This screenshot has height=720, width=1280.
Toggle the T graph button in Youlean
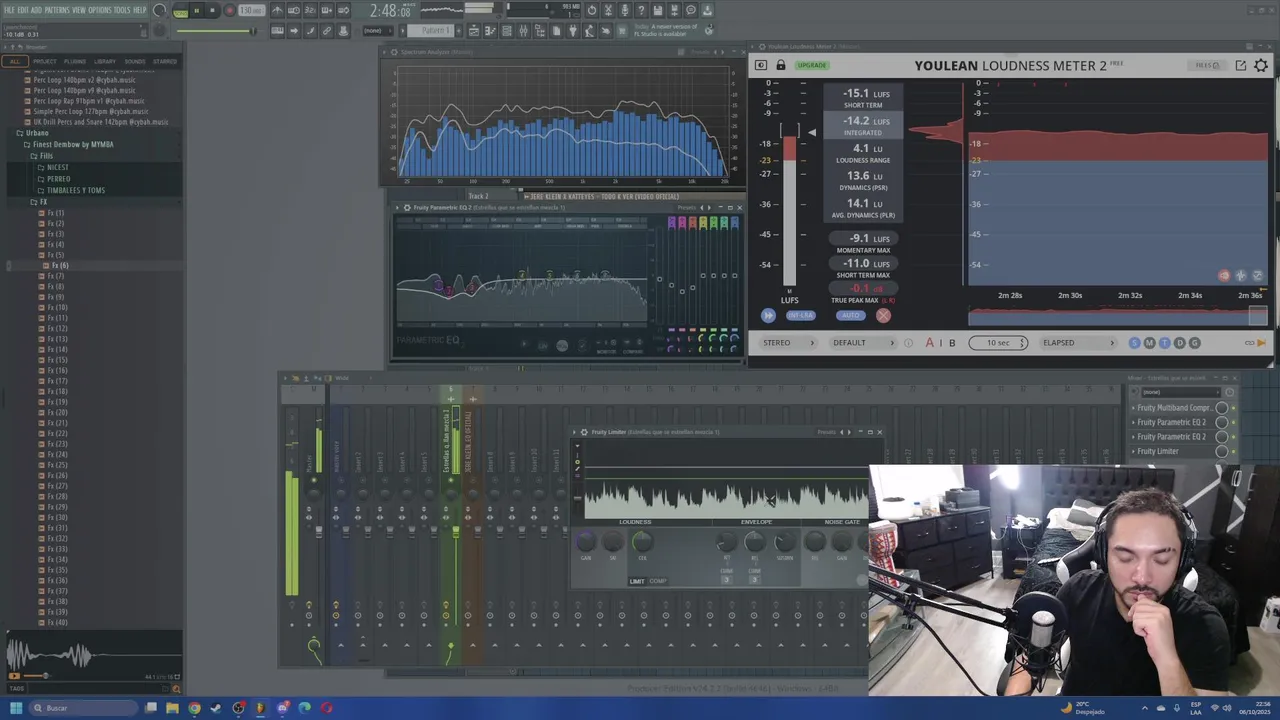click(x=1165, y=343)
